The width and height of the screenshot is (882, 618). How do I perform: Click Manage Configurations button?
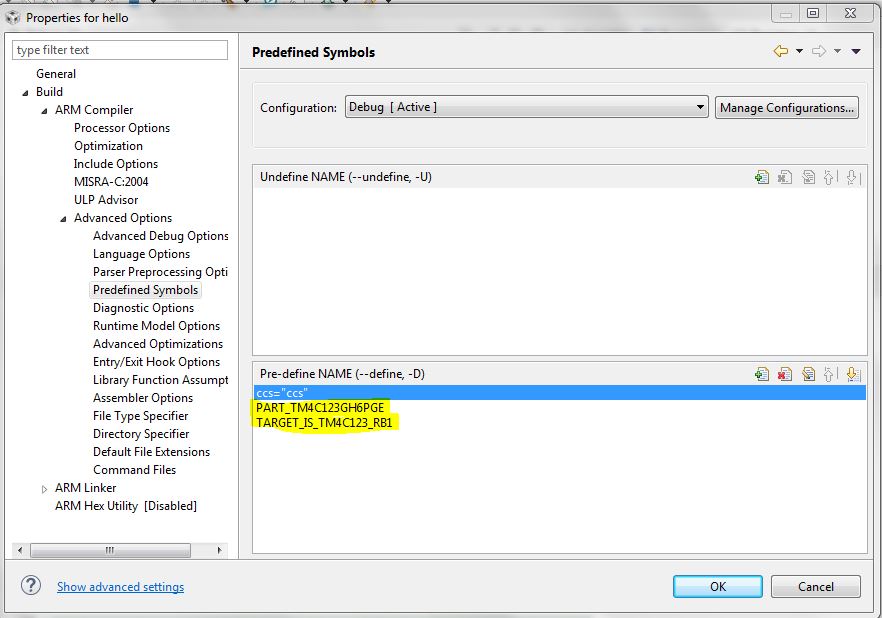786,107
